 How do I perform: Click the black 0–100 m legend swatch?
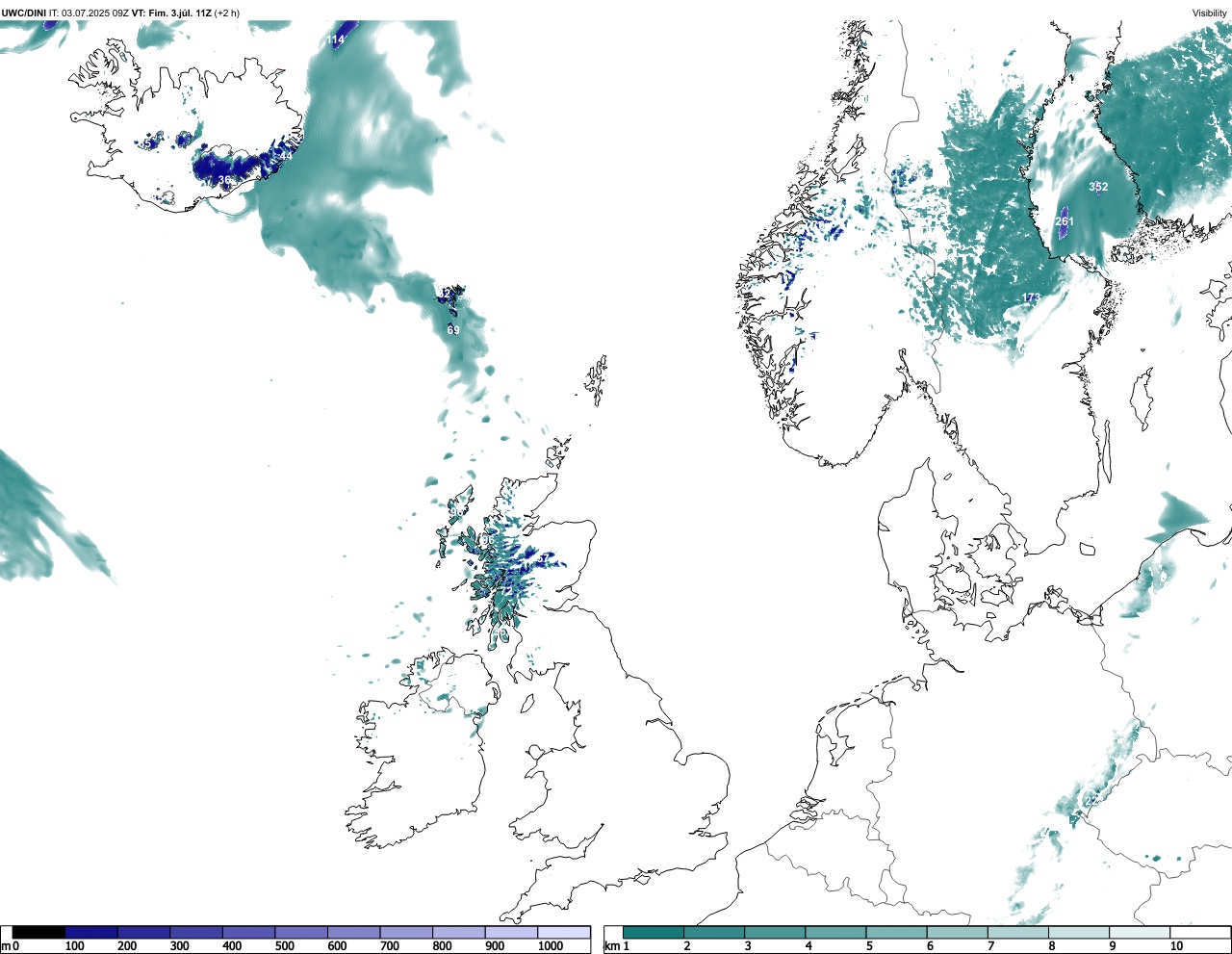[x=38, y=932]
